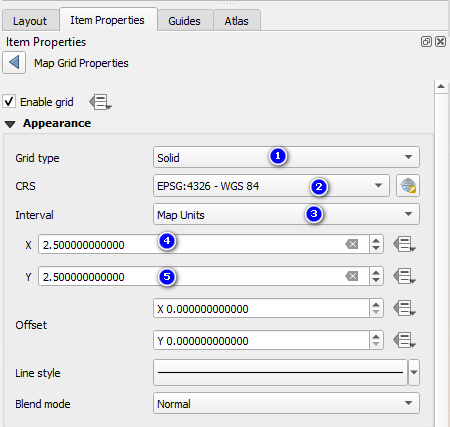Open the CRS dropdown showing EPSG:4326
This screenshot has height=427, width=450.
click(271, 186)
